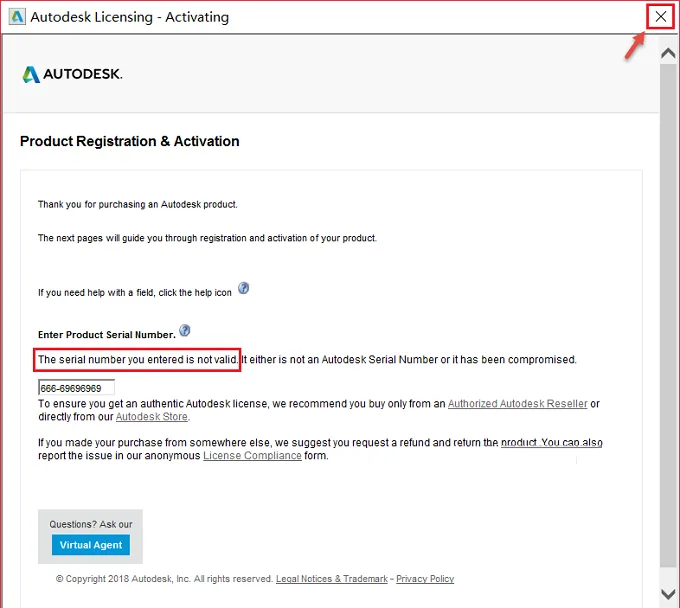
Task: Open help icon beside Enter Product Serial Number
Action: tap(185, 330)
